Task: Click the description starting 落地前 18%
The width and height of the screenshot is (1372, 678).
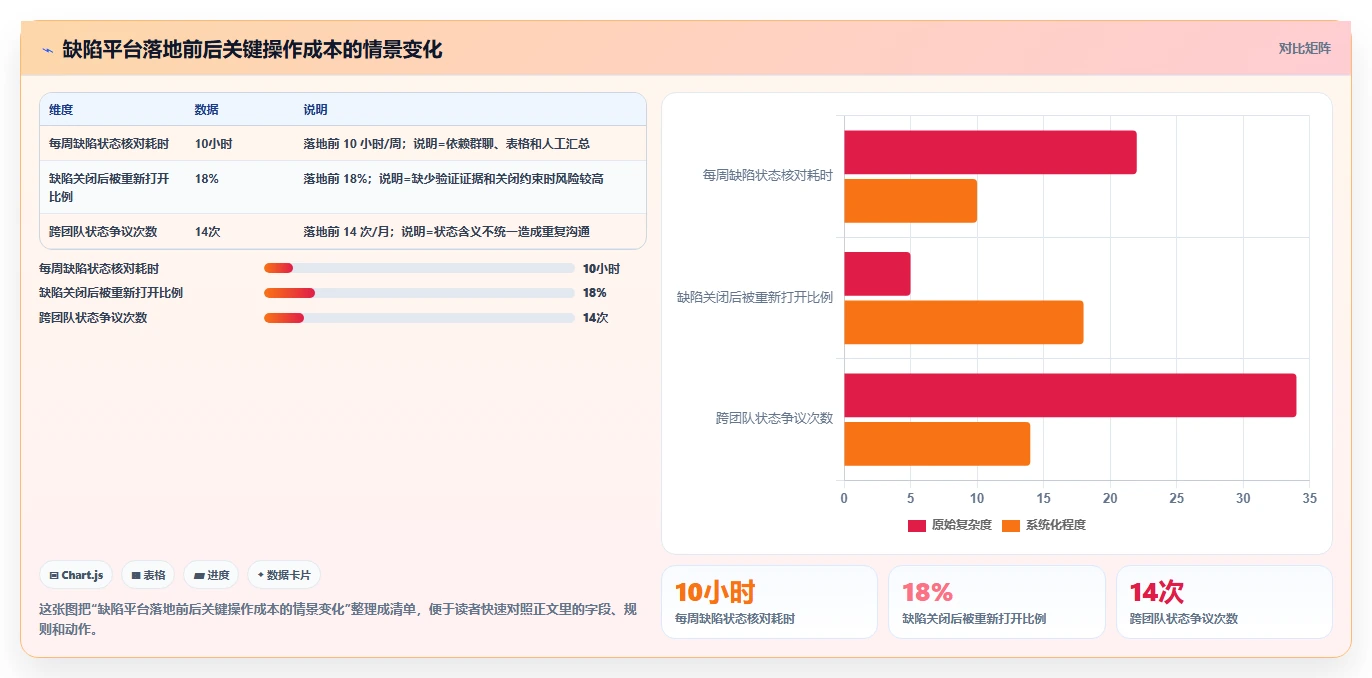Action: pyautogui.click(x=453, y=179)
